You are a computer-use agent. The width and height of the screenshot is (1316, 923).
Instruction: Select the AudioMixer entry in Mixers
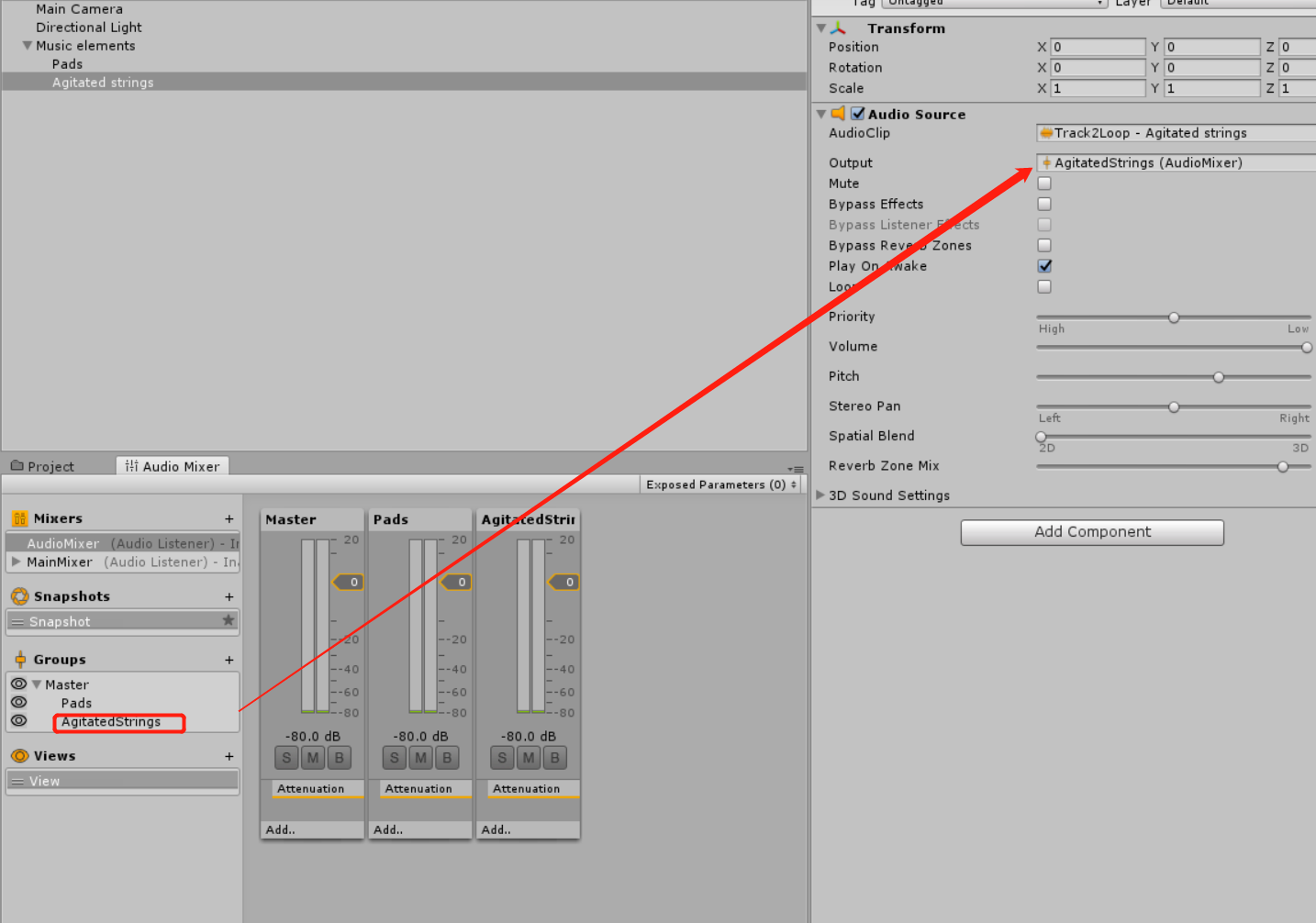pos(123,543)
